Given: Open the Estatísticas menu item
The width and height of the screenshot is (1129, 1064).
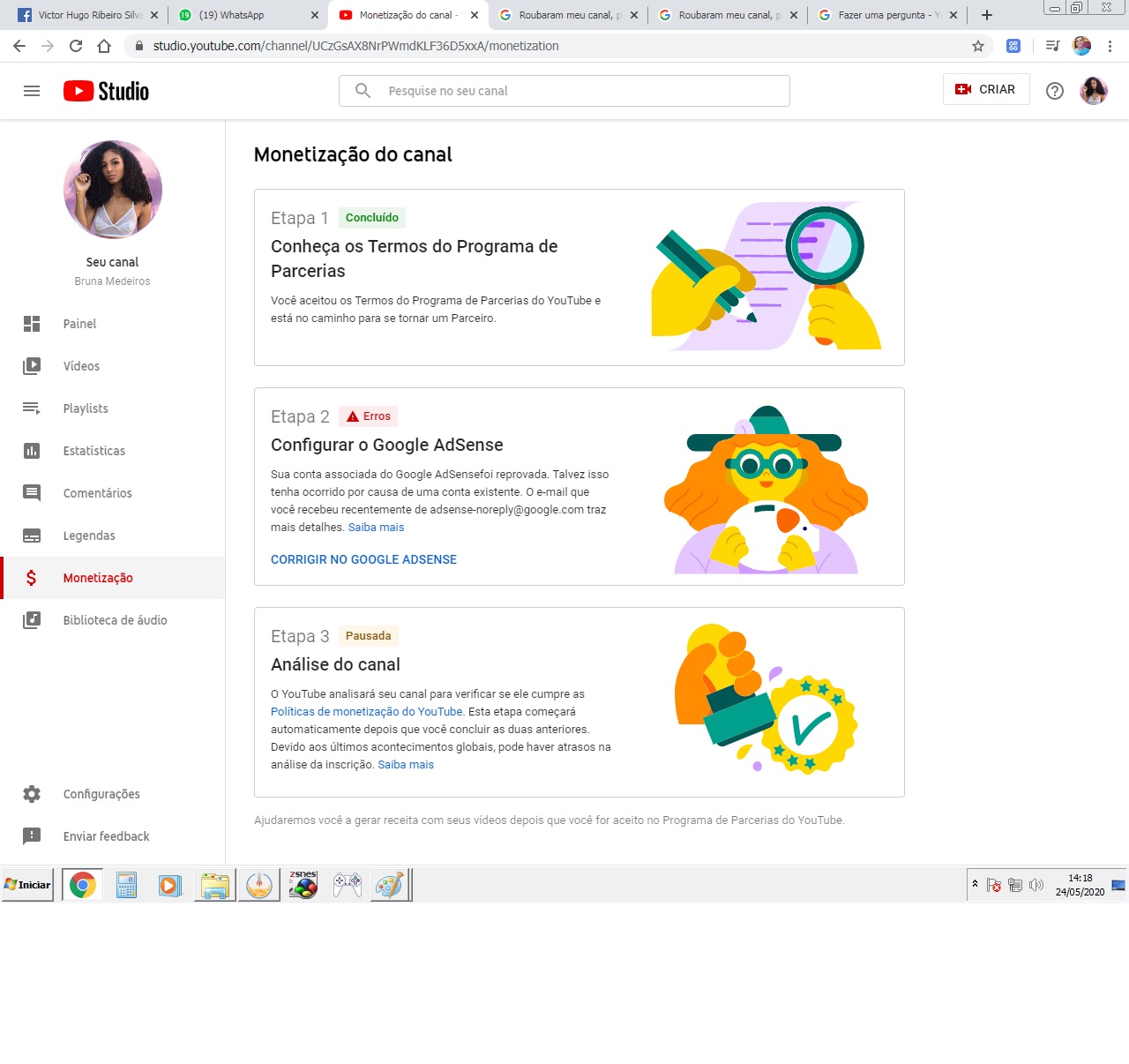Looking at the screenshot, I should (x=113, y=451).
